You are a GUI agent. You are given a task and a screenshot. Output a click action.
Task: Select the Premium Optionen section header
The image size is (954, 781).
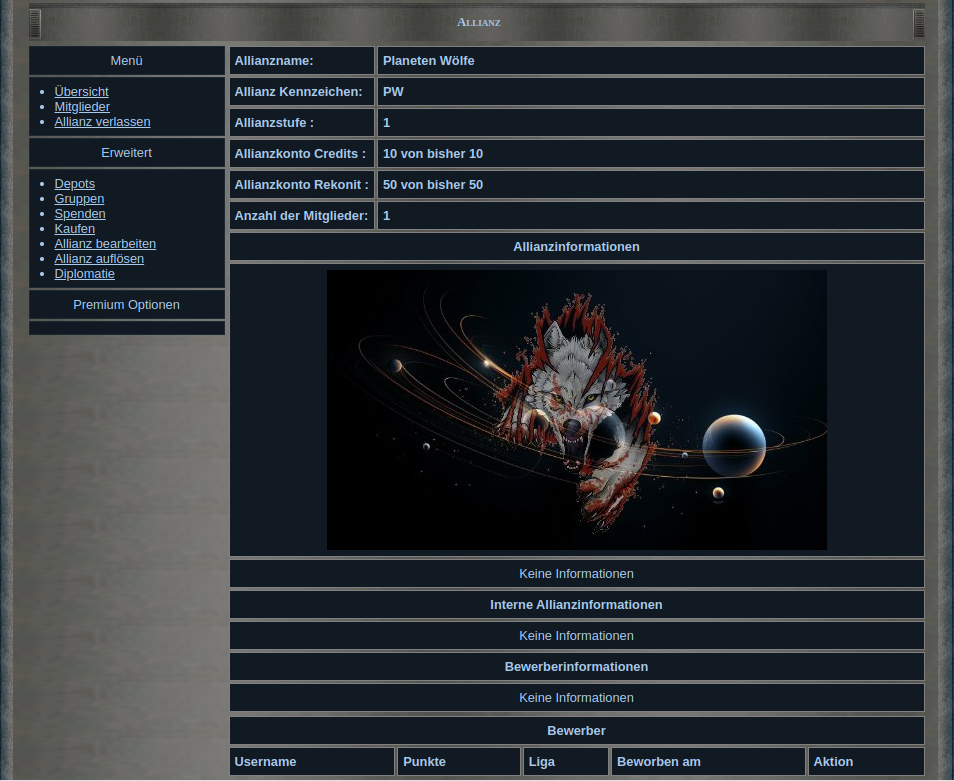click(127, 305)
